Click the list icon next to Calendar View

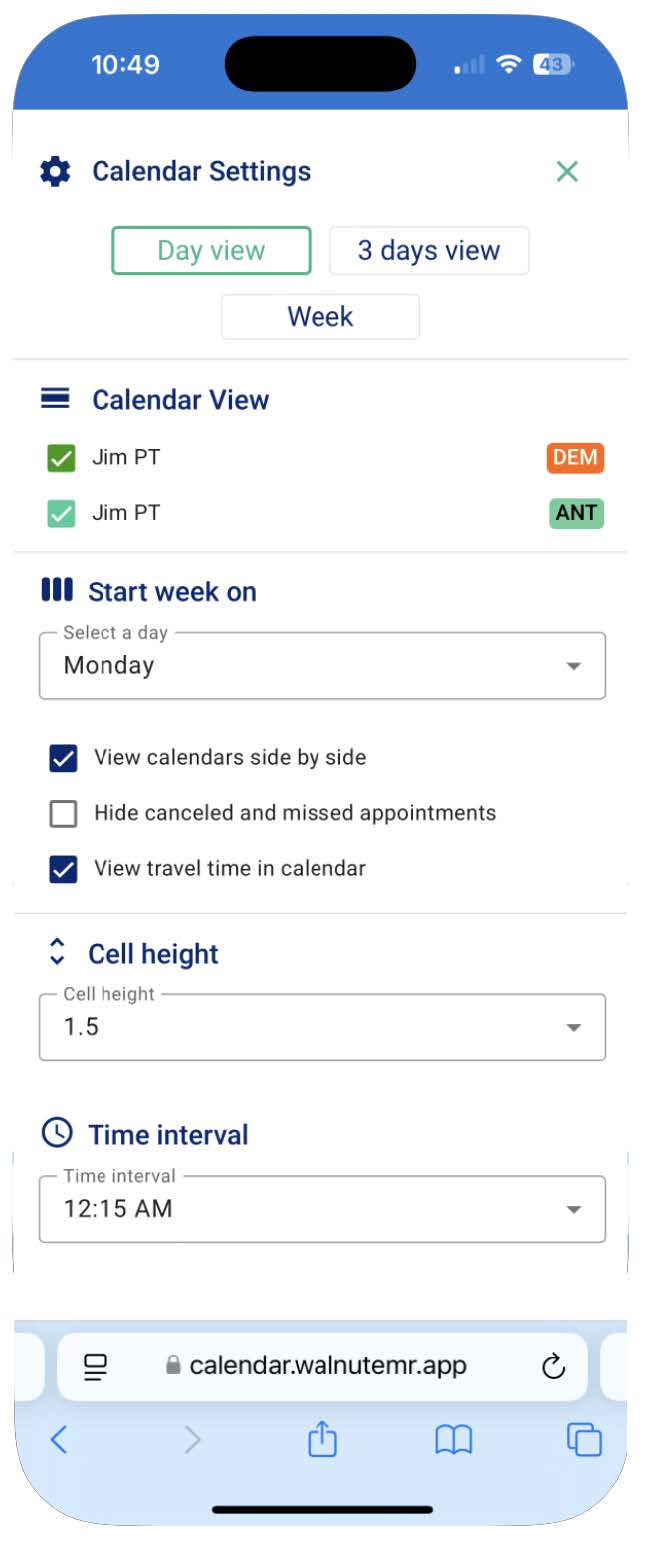[58, 398]
